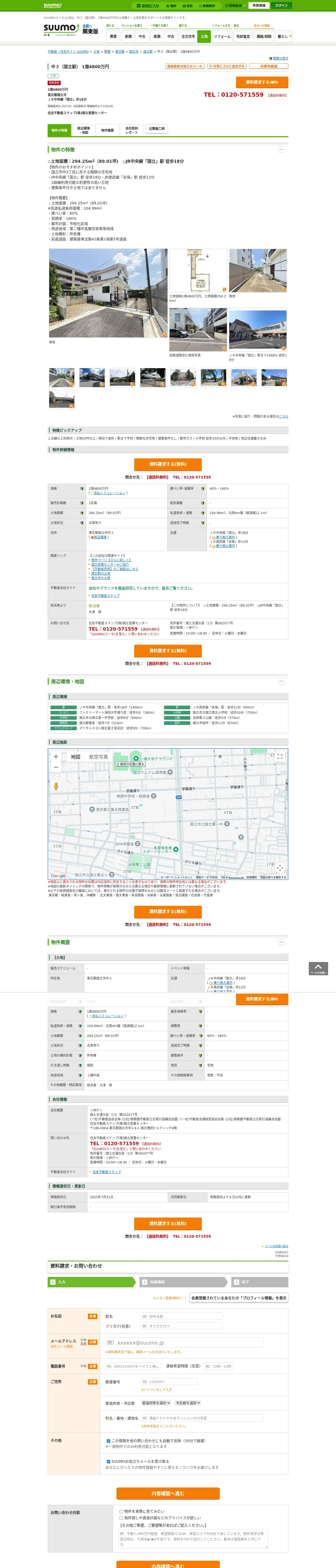The image size is (336, 1568).
Task: Expand the 閲覧履歴 dropdown in header
Action: tap(235, 5)
